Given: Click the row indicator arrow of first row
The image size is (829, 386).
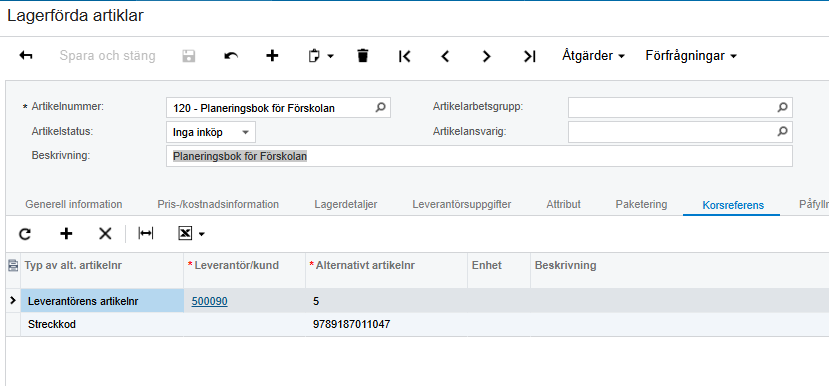Looking at the screenshot, I should point(13,300).
